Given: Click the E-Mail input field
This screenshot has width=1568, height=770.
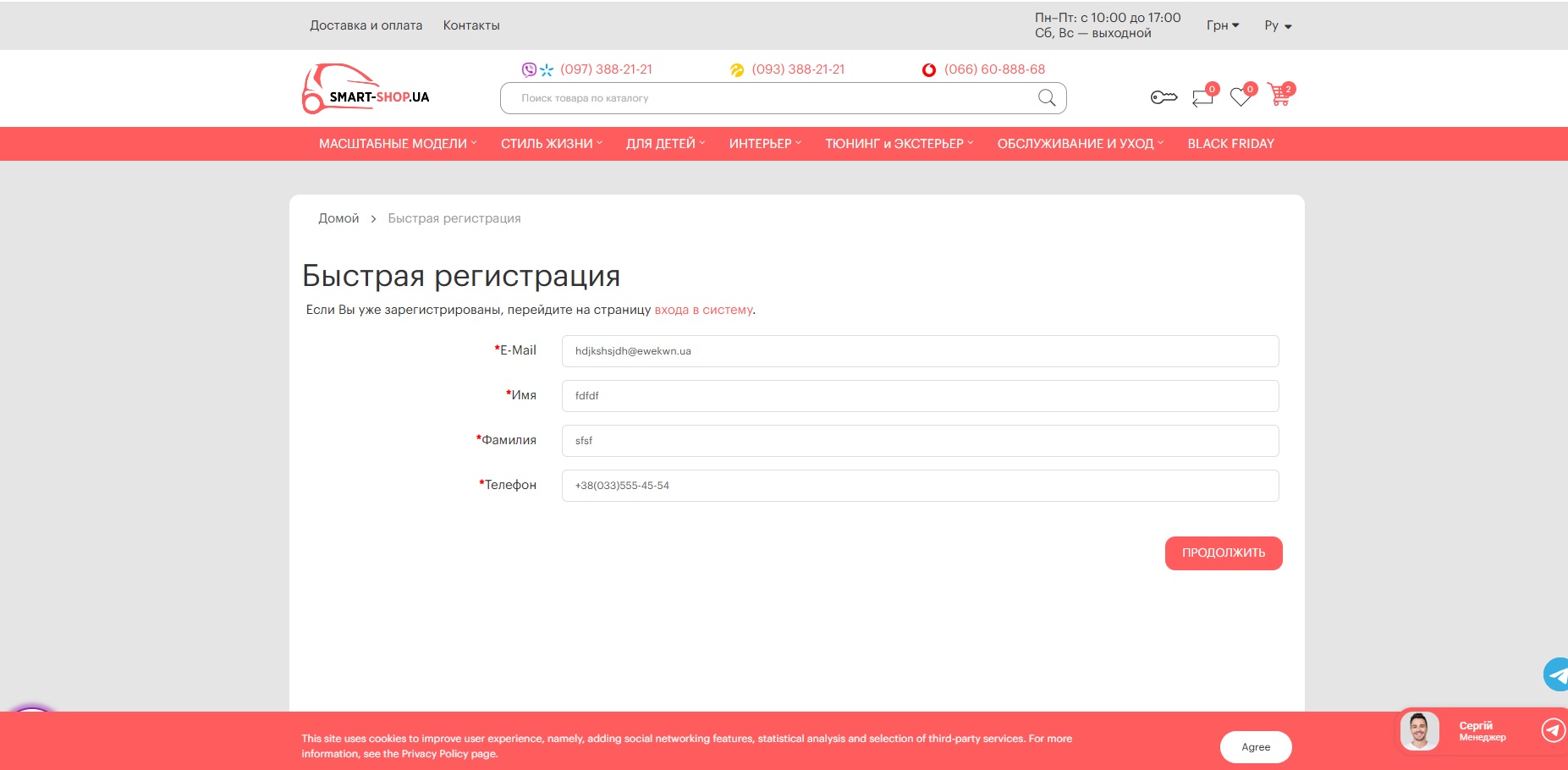Looking at the screenshot, I should [920, 351].
